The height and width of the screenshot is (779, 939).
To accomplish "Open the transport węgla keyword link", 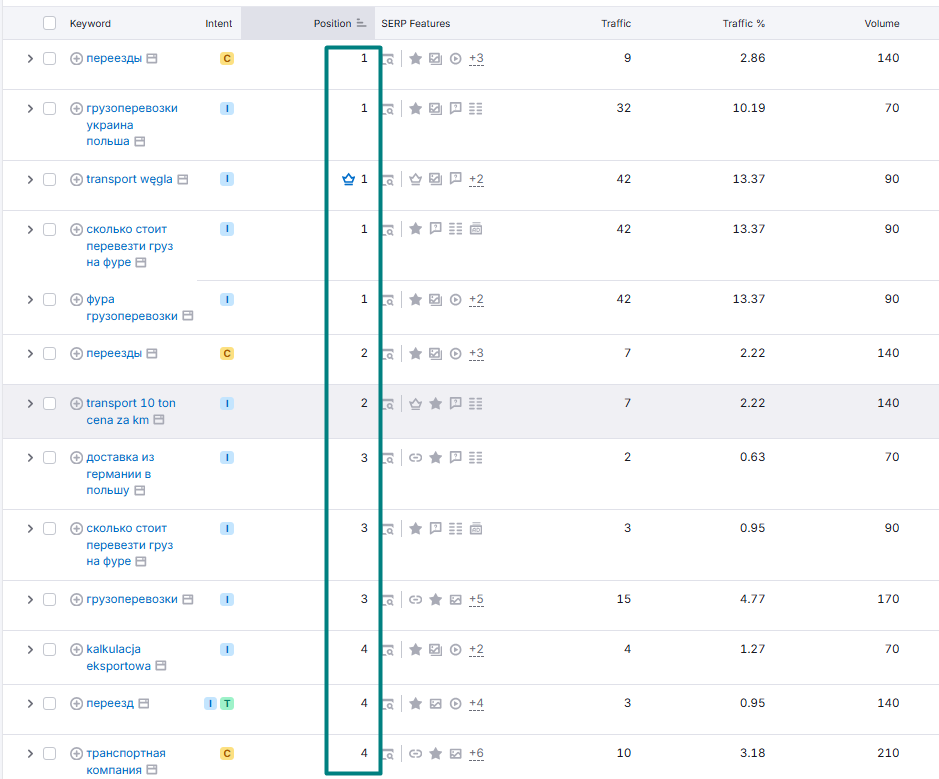I will pos(129,179).
